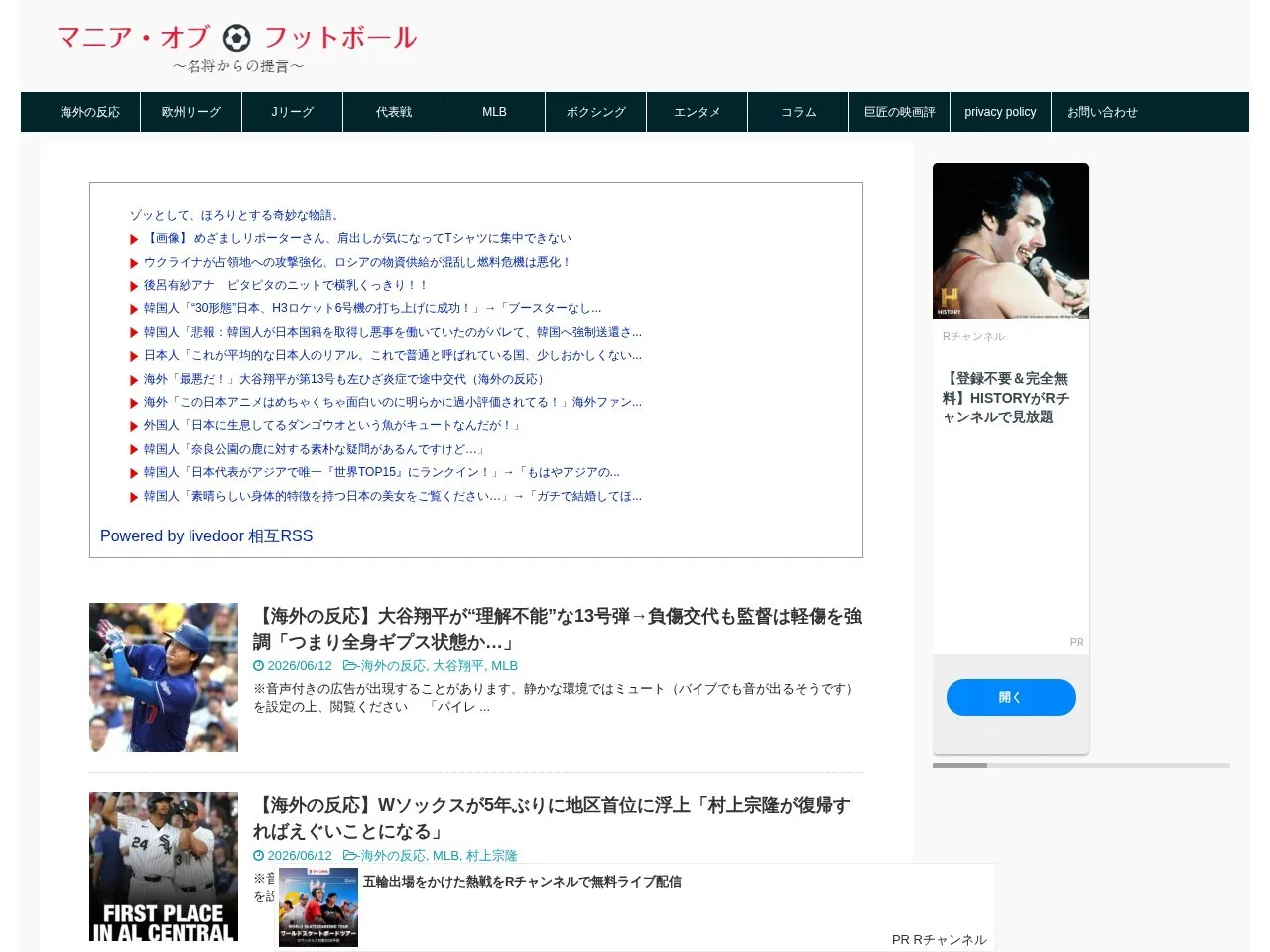Viewport: 1270px width, 952px height.
Task: Open 海外の反応 category of 大谷翔平 article
Action: tap(394, 666)
